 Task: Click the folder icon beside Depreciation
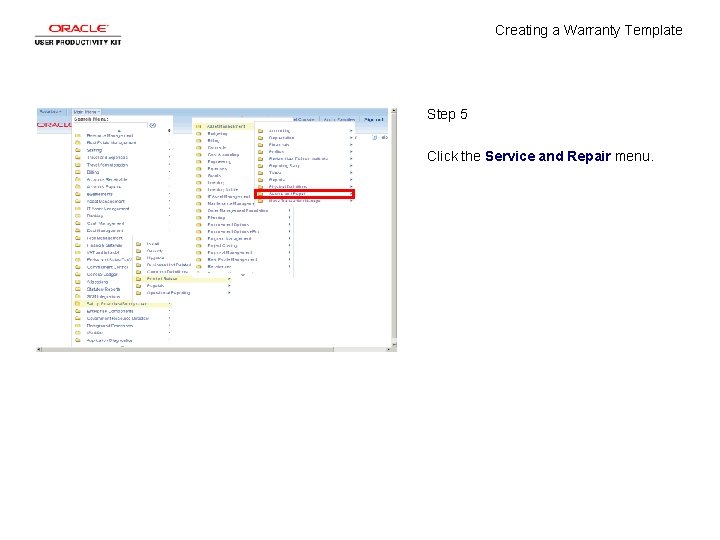261,138
